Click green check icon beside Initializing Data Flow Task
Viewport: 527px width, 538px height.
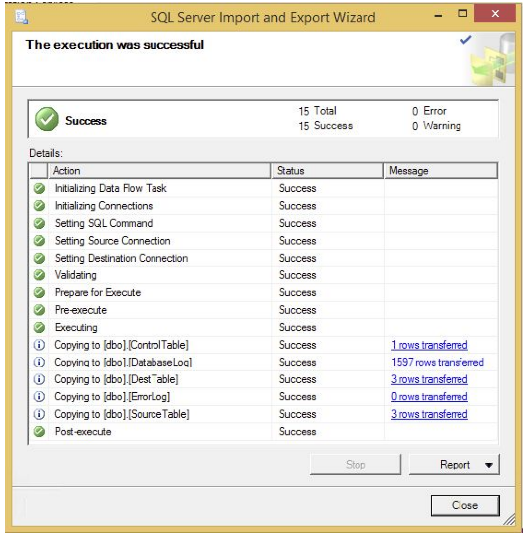39,188
